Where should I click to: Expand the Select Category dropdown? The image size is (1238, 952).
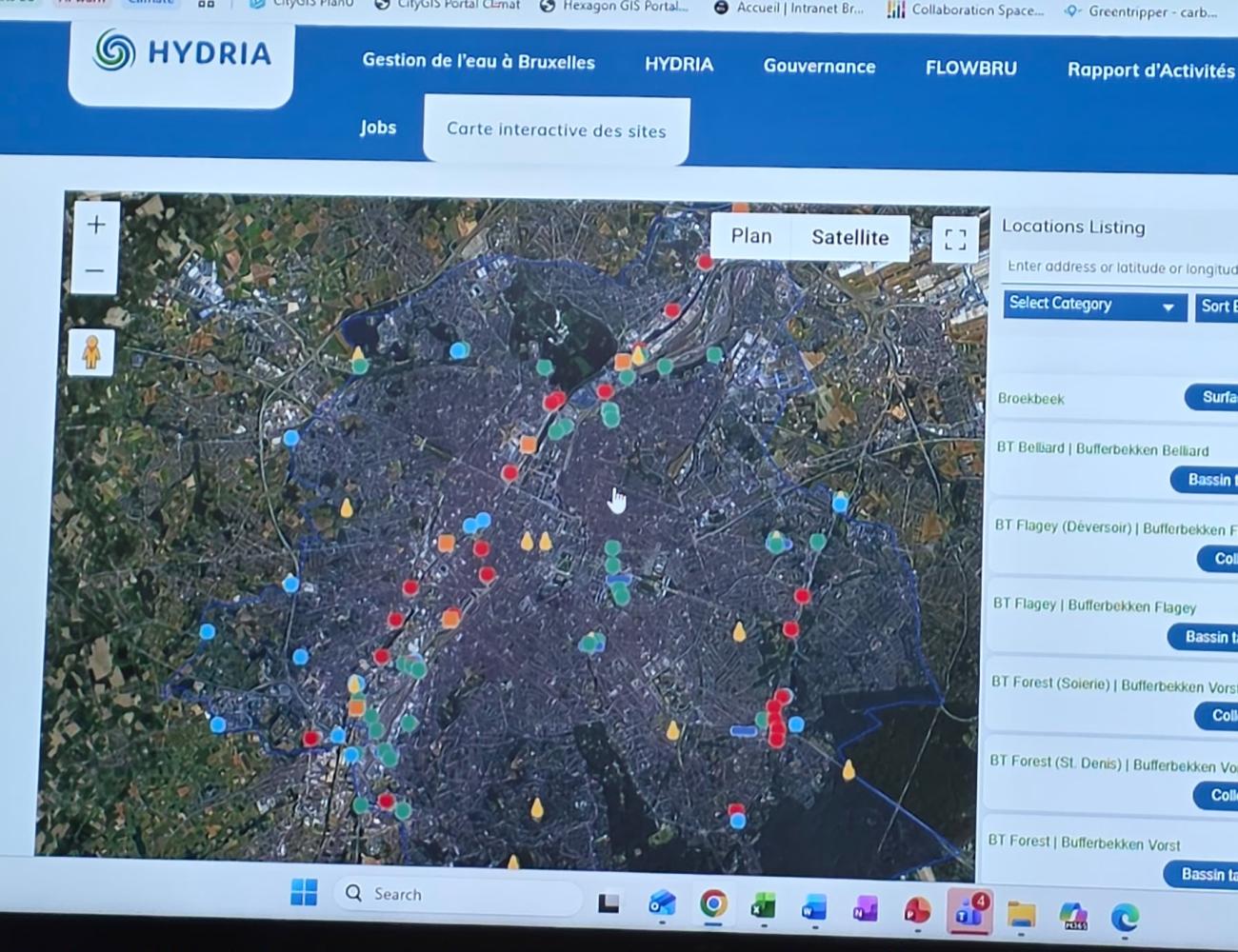coord(1094,305)
